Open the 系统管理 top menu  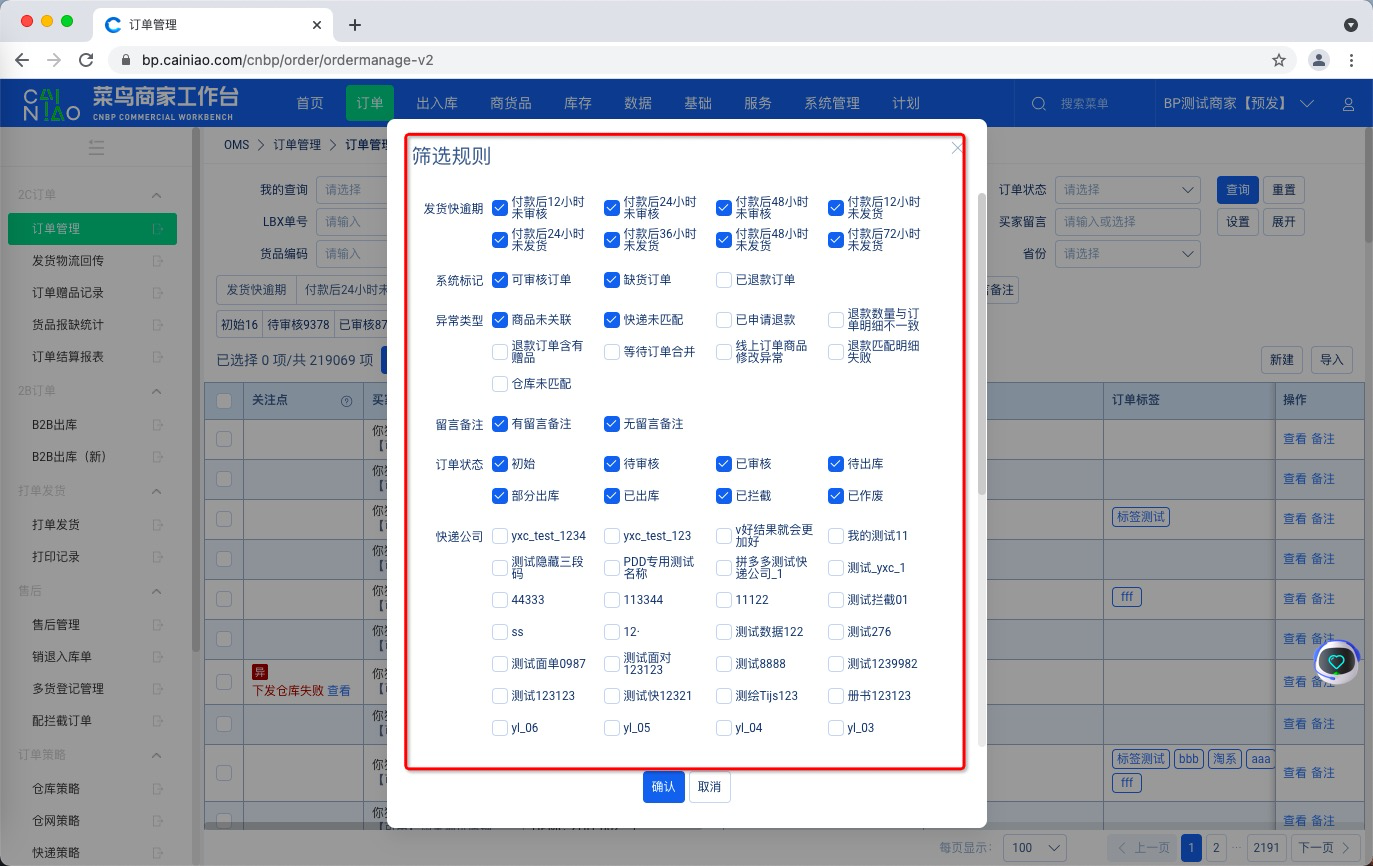pyautogui.click(x=832, y=103)
